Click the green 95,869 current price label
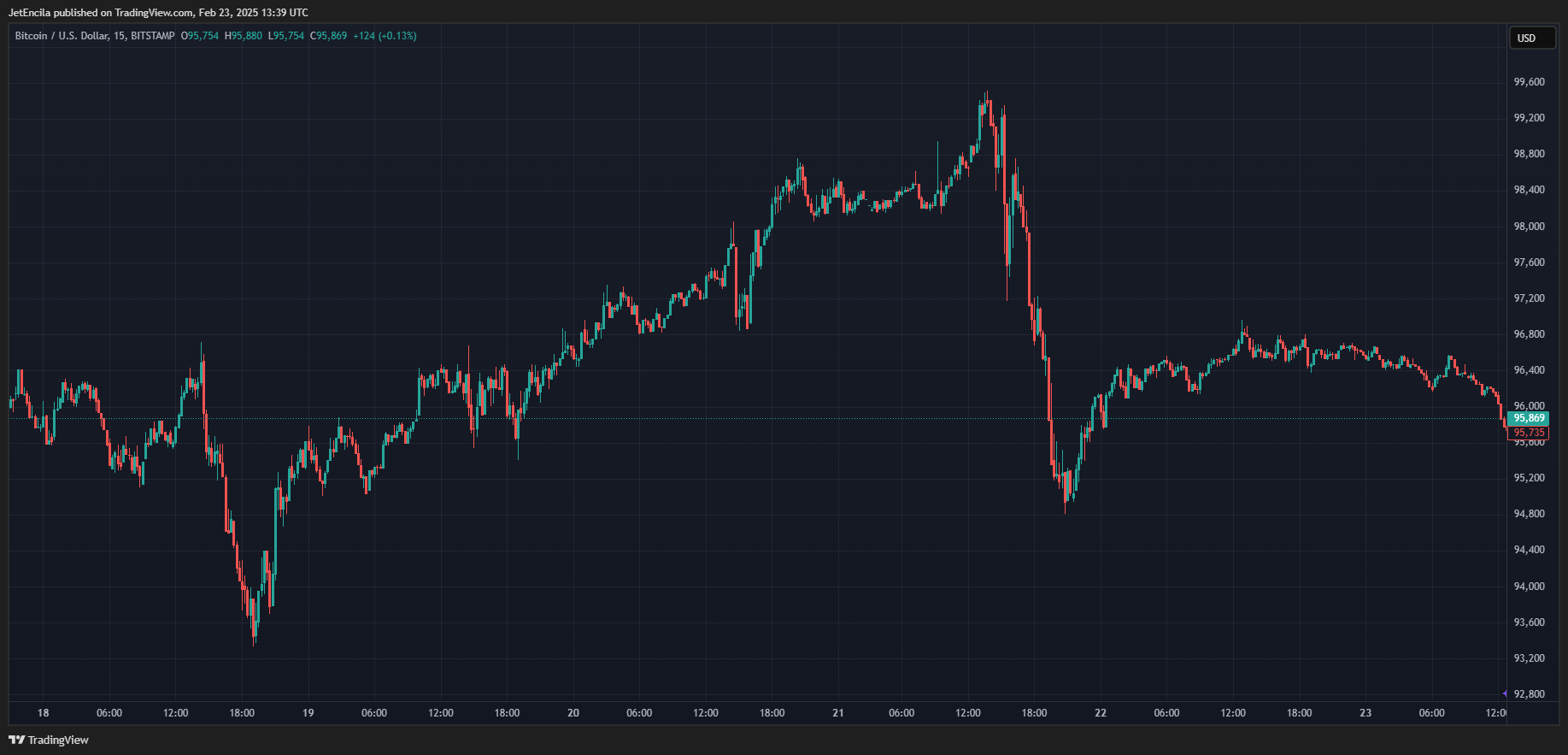This screenshot has width=1568, height=755. (1528, 418)
